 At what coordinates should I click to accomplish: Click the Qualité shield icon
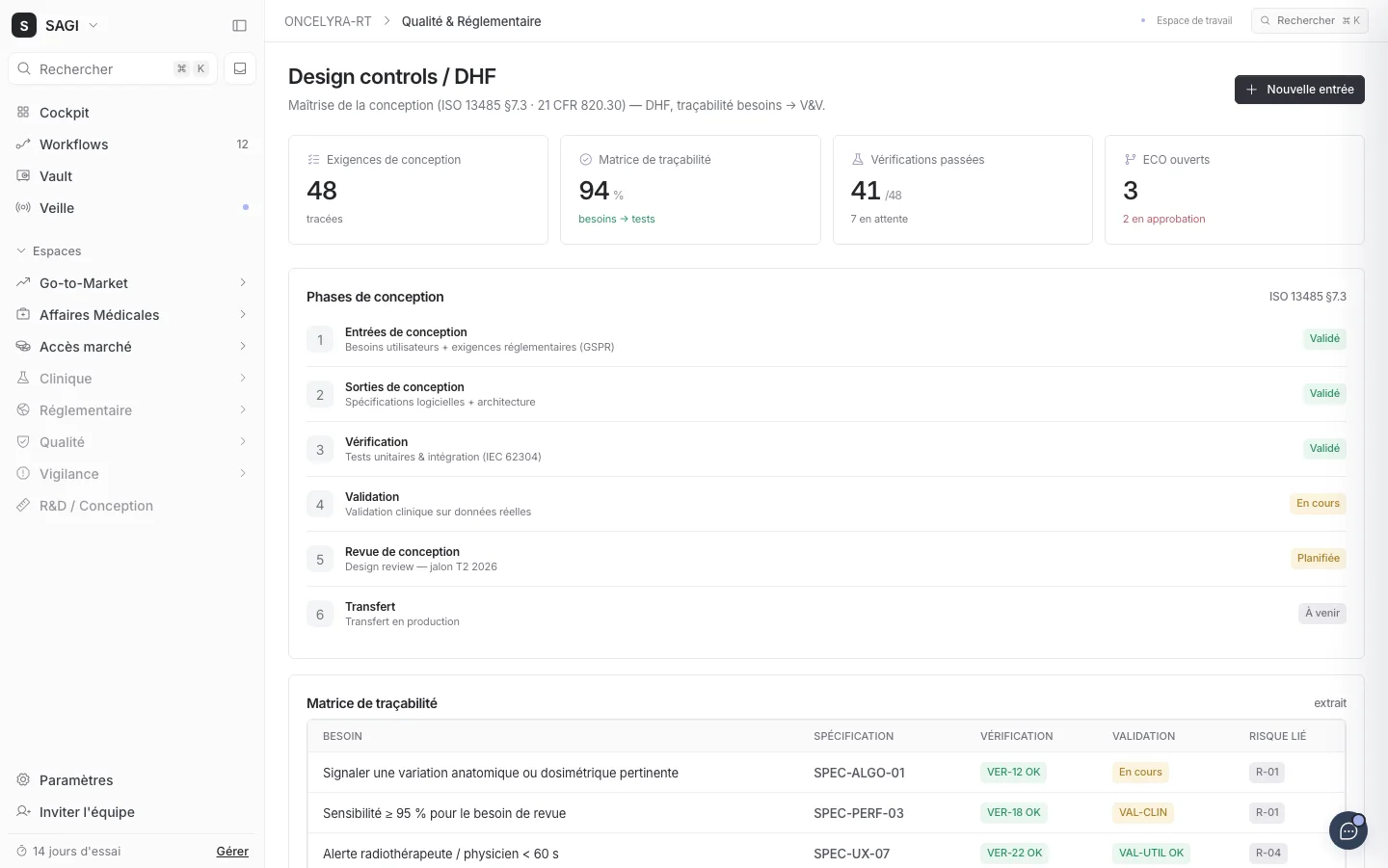(23, 441)
